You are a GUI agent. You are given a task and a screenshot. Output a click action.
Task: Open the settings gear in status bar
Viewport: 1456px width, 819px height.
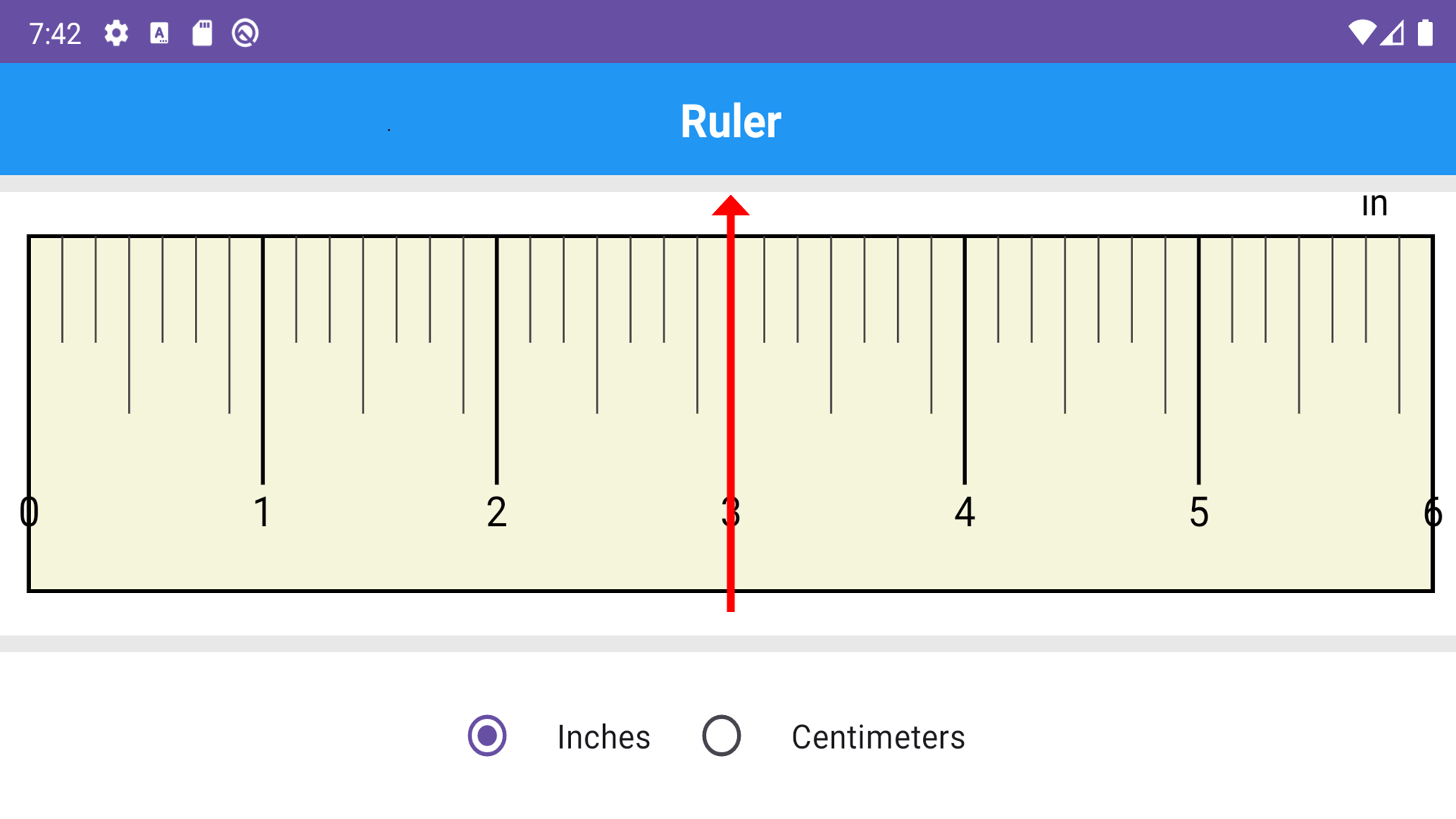tap(116, 33)
